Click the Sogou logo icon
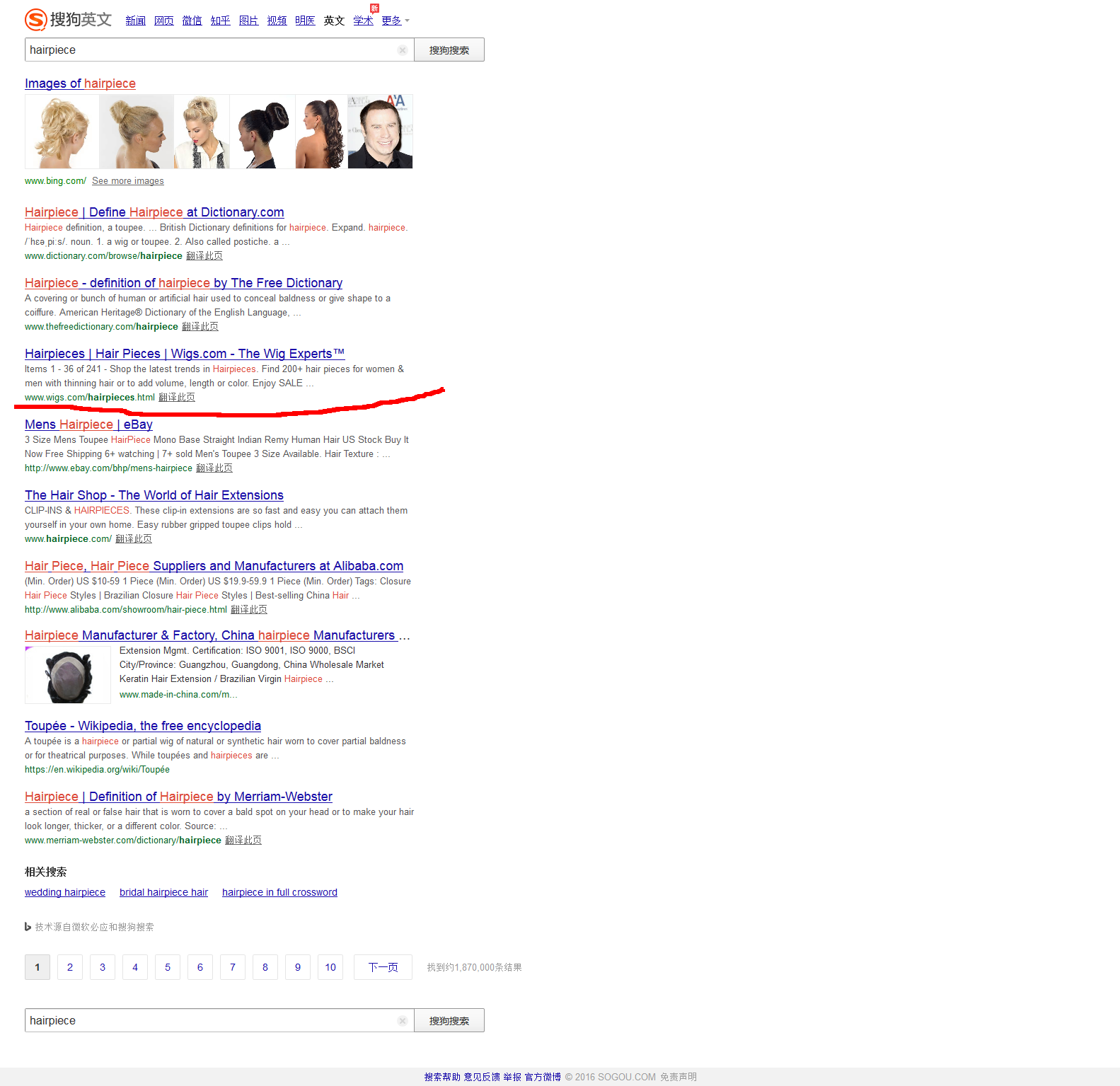This screenshot has height=1086, width=1120. pos(36,19)
